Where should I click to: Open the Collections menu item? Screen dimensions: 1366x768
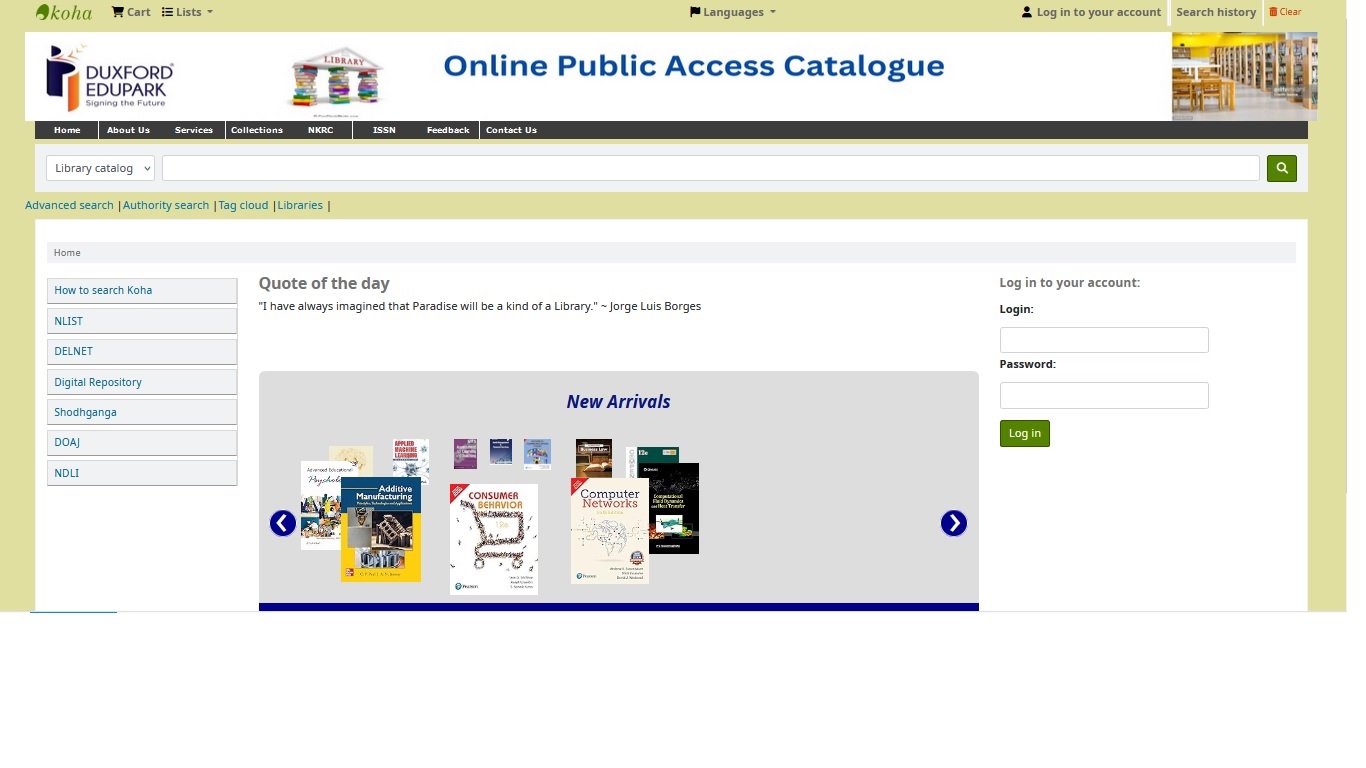[x=256, y=130]
